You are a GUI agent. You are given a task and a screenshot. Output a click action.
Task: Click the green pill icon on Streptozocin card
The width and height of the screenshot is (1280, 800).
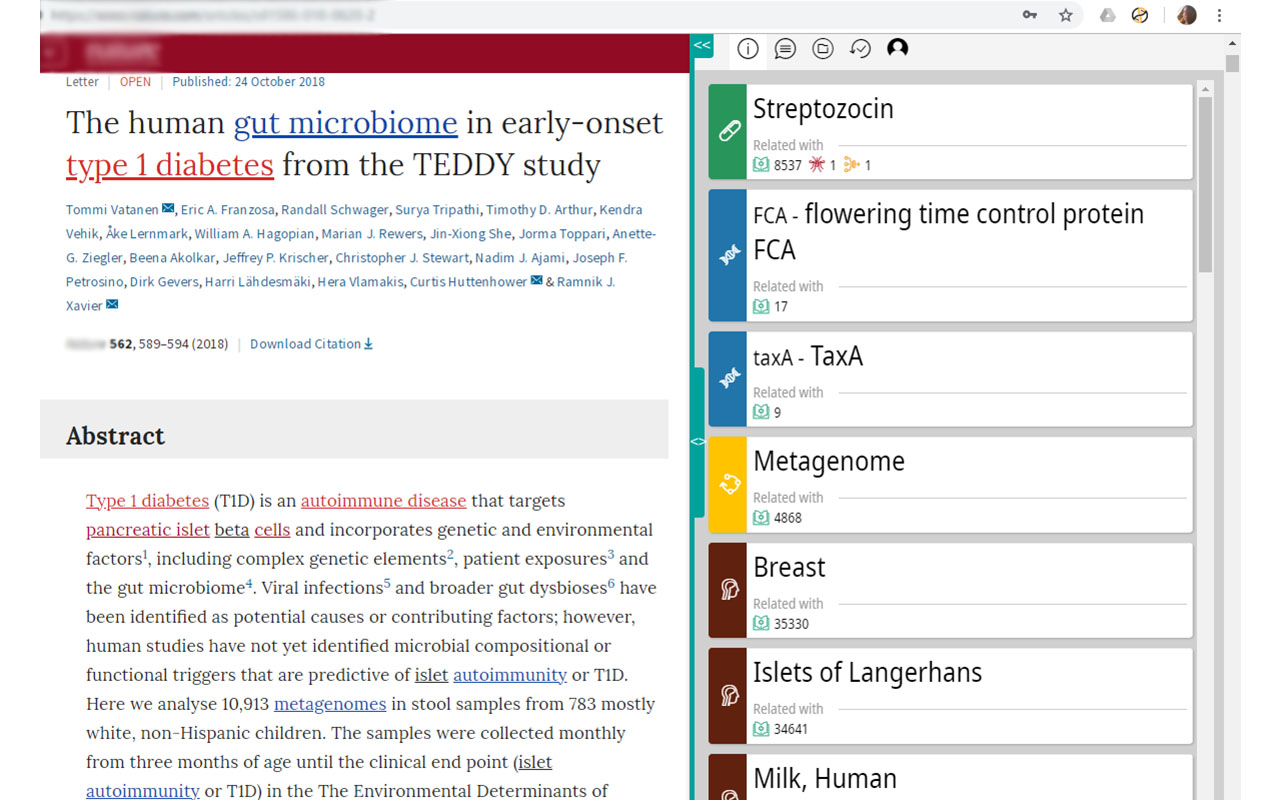click(728, 131)
